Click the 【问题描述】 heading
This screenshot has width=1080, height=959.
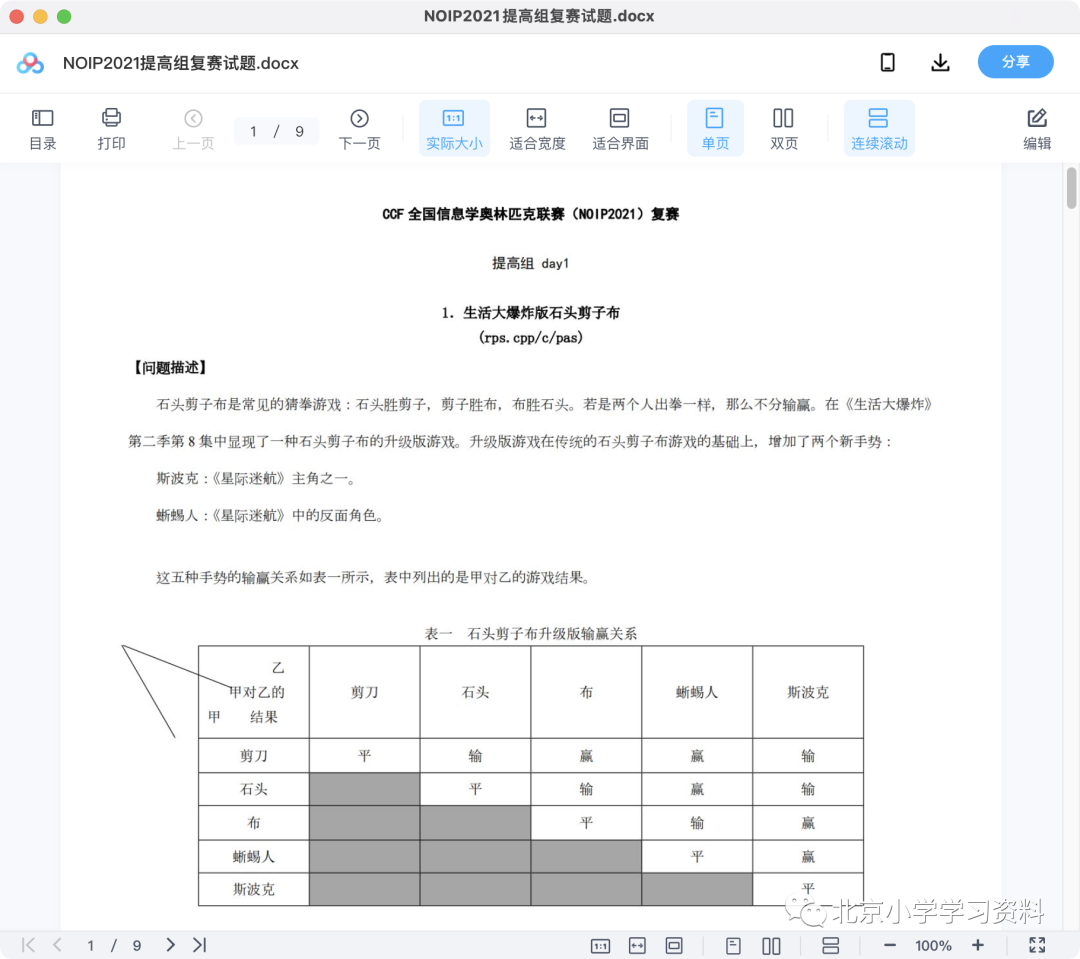[x=169, y=367]
